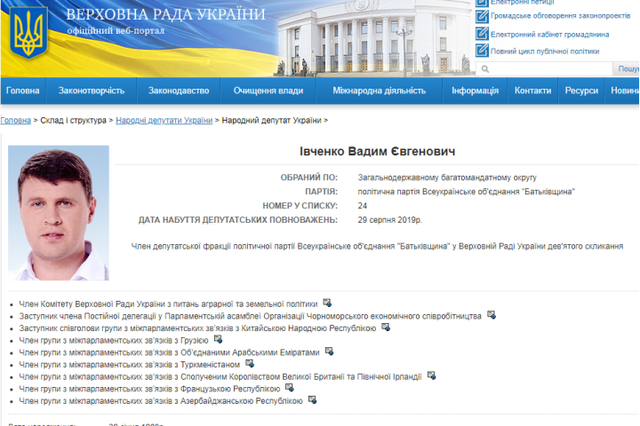Click the Головна breadcrumb link
The image size is (640, 426).
pyautogui.click(x=15, y=120)
